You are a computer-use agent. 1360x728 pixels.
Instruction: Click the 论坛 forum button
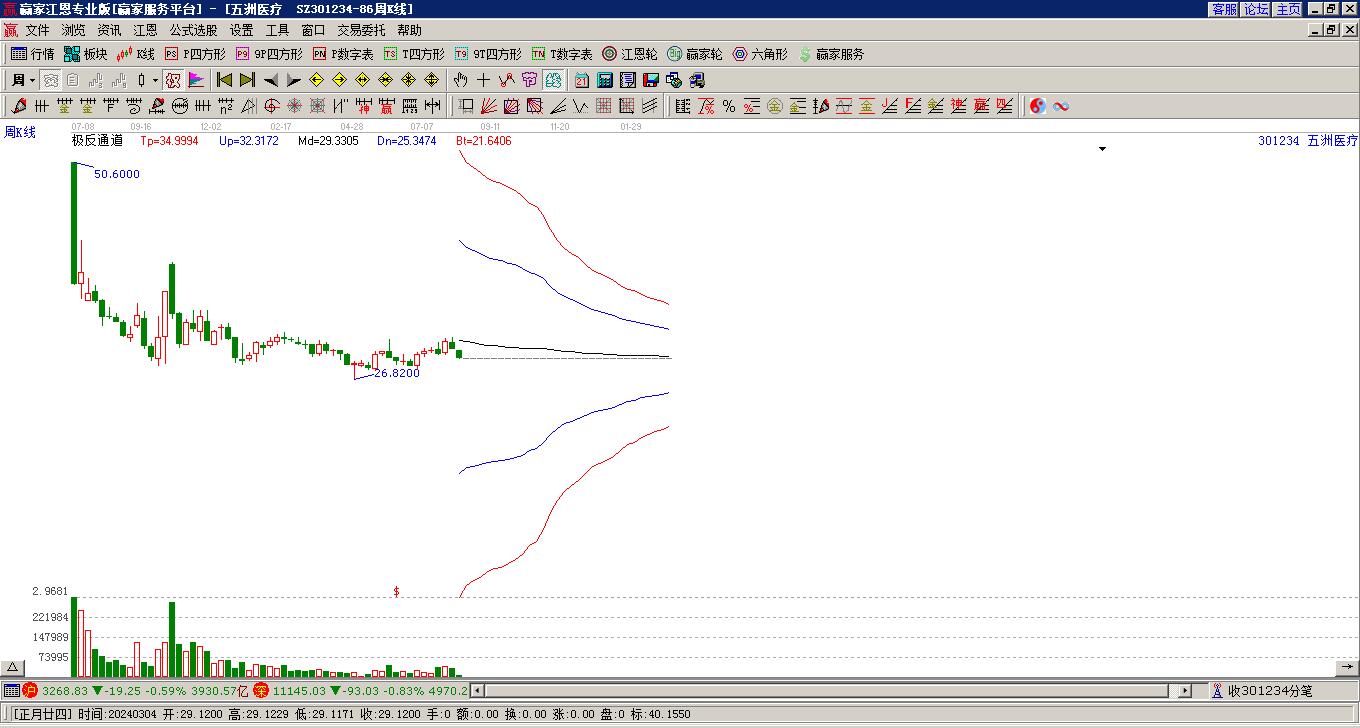click(x=1256, y=9)
